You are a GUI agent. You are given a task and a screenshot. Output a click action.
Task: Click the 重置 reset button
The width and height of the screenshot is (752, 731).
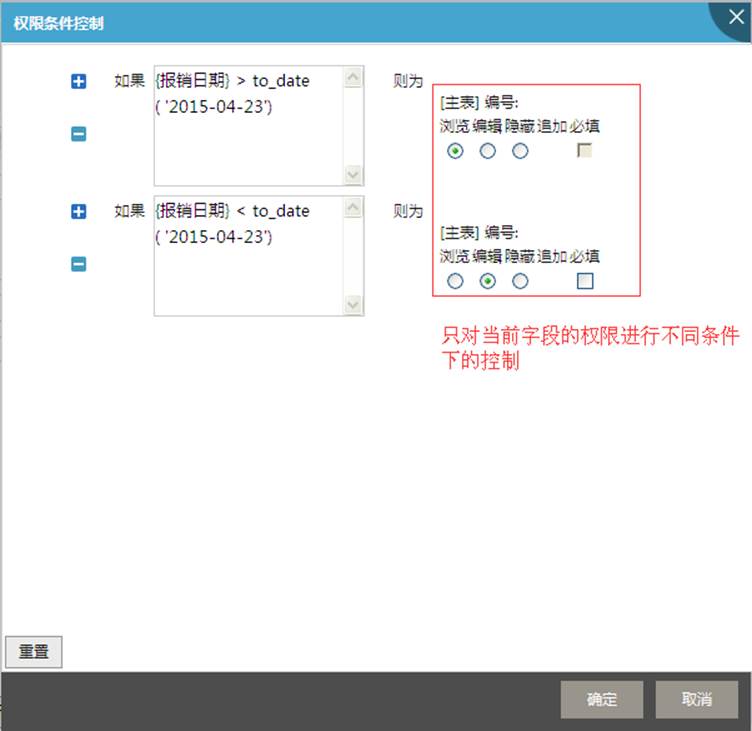pyautogui.click(x=34, y=652)
